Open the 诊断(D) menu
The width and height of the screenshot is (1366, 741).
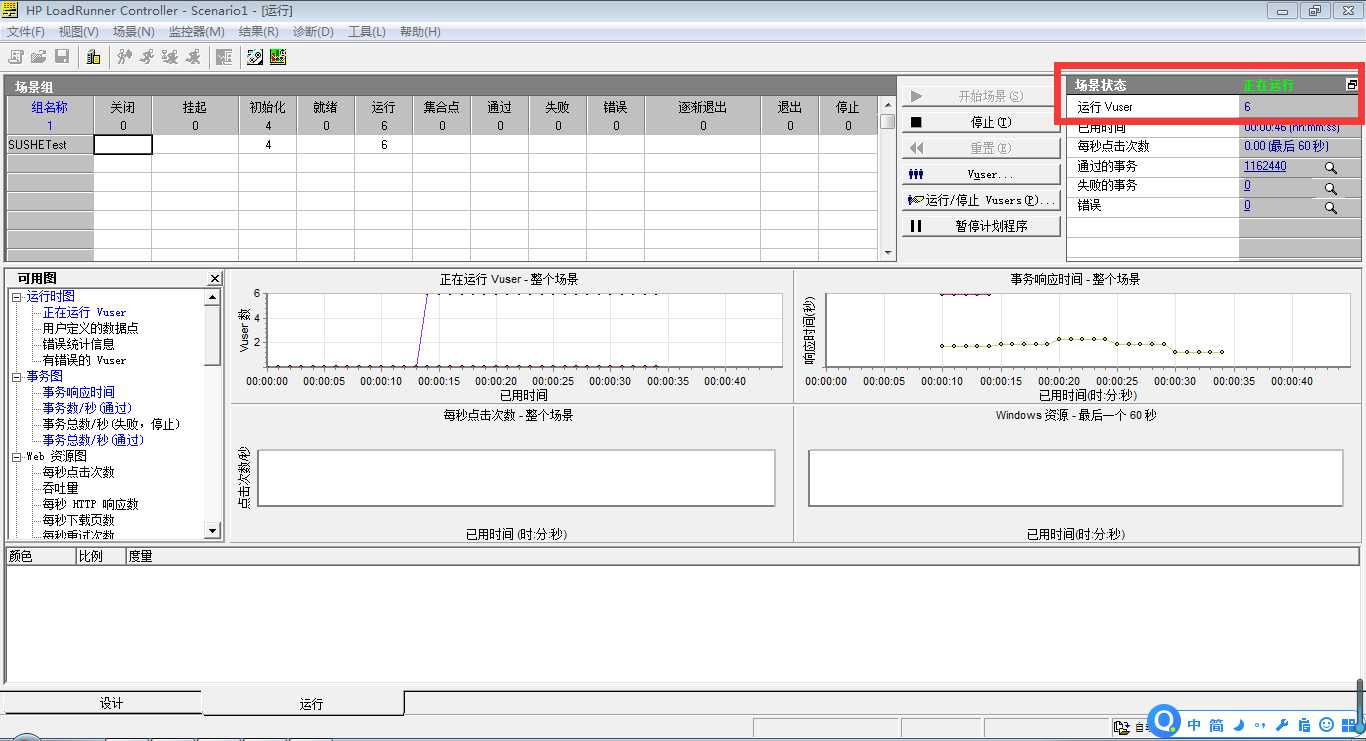pyautogui.click(x=313, y=31)
